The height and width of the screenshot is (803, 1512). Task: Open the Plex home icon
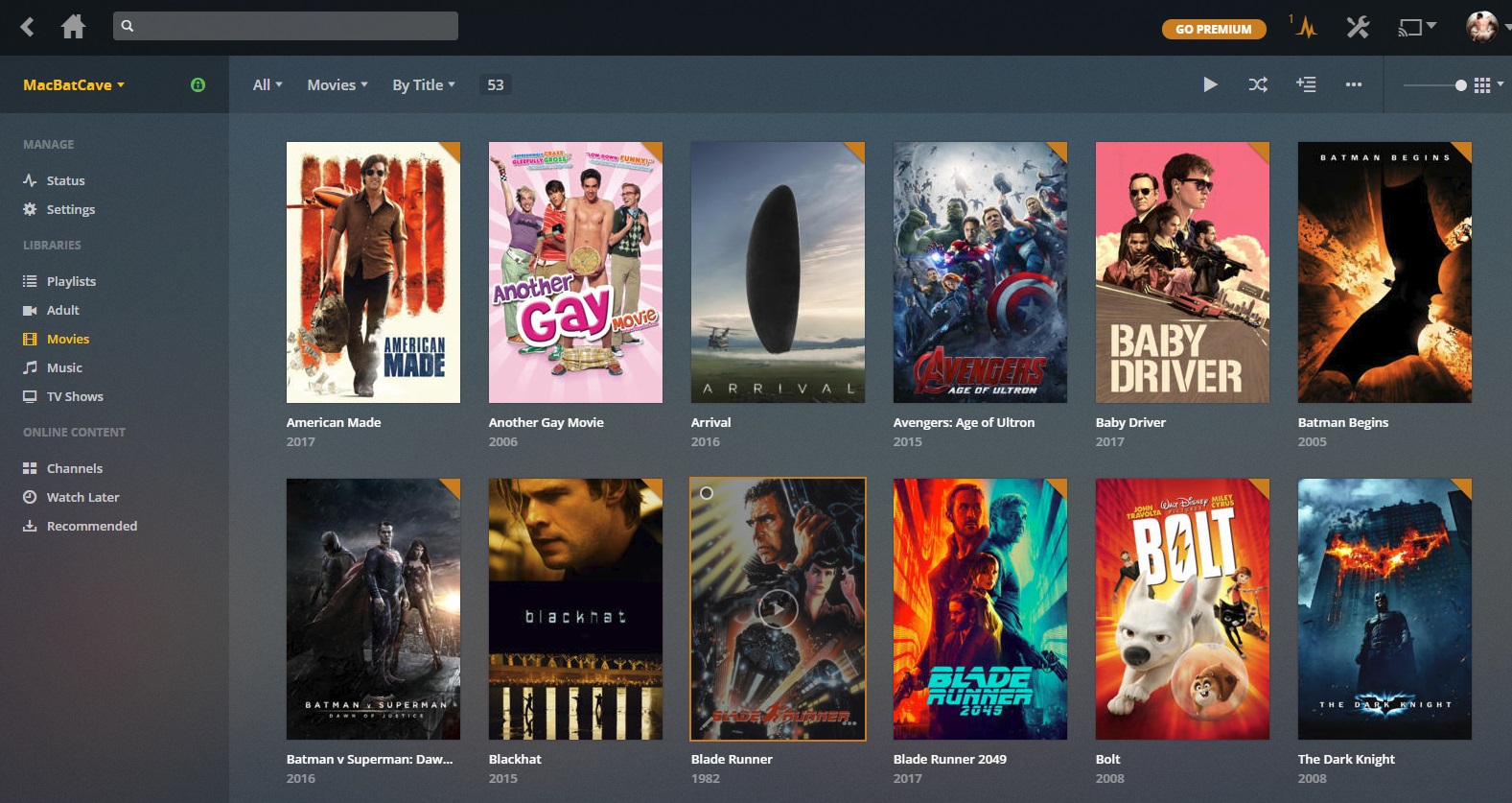(x=73, y=27)
